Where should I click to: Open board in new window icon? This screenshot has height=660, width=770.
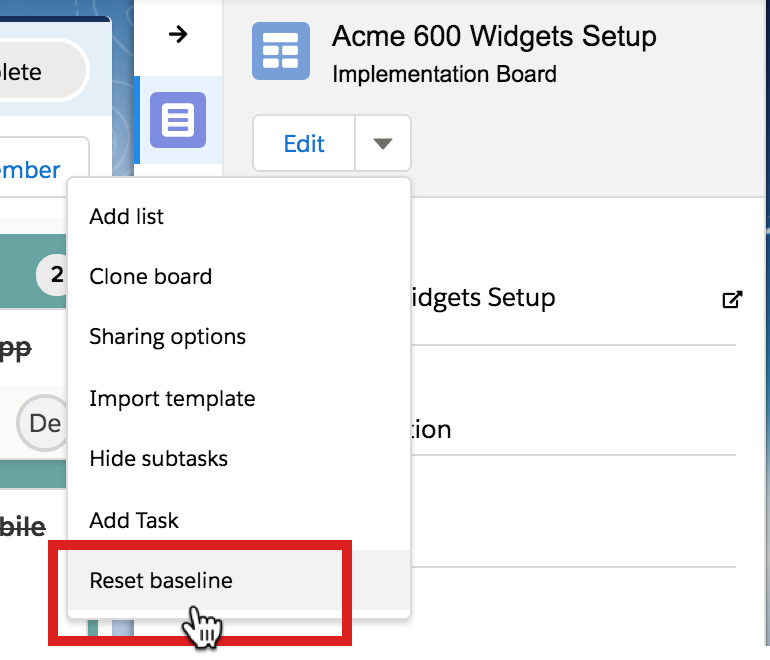[732, 299]
